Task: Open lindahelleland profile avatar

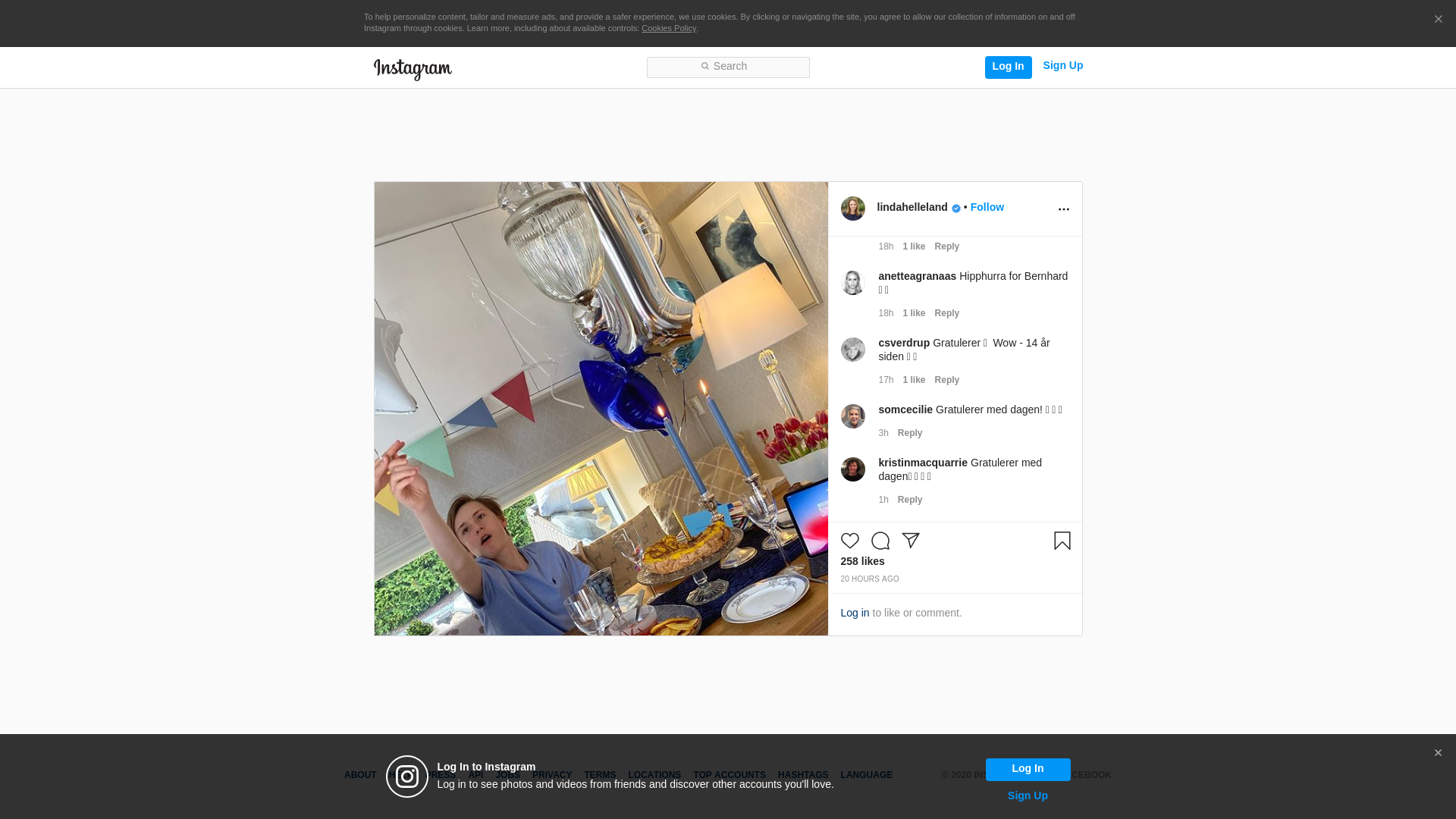Action: pyautogui.click(x=852, y=209)
